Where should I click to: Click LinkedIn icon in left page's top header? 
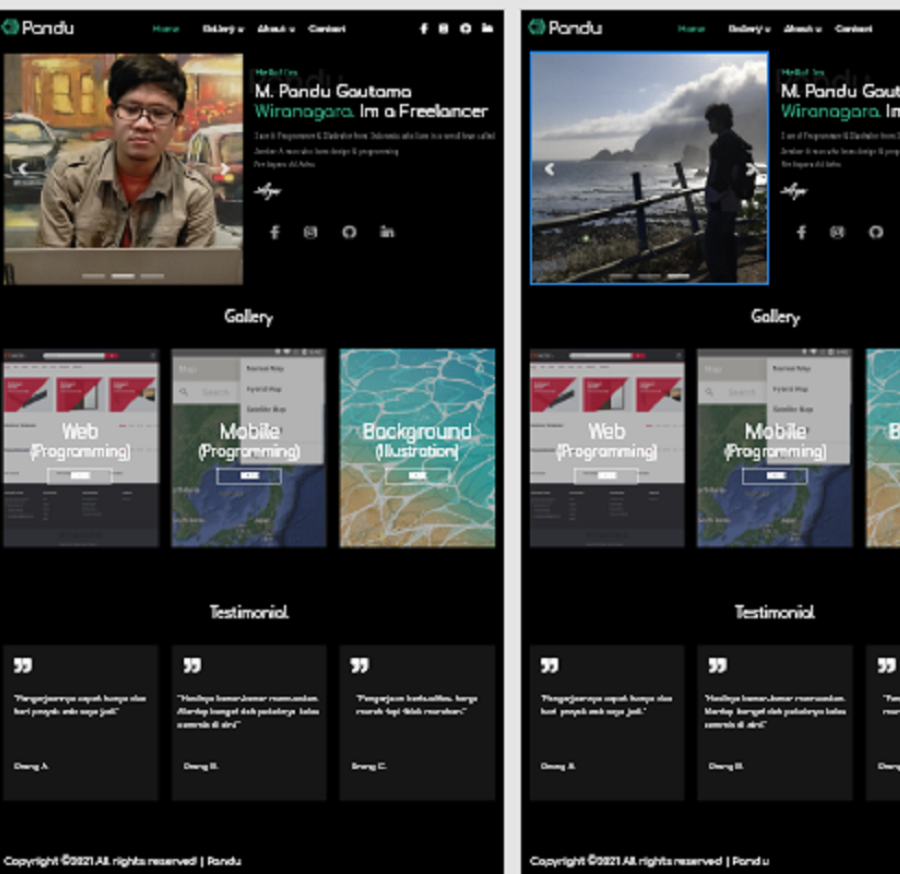tap(487, 28)
